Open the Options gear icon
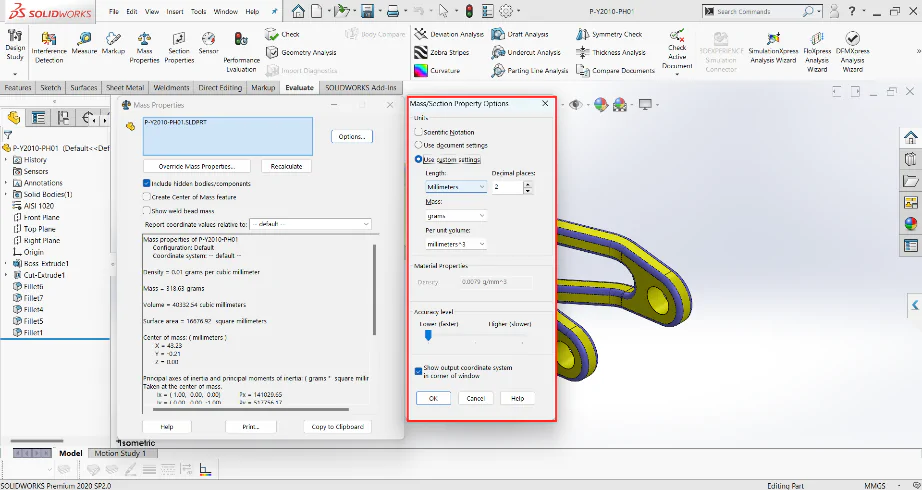Viewport: 922px width, 490px height. click(x=506, y=11)
